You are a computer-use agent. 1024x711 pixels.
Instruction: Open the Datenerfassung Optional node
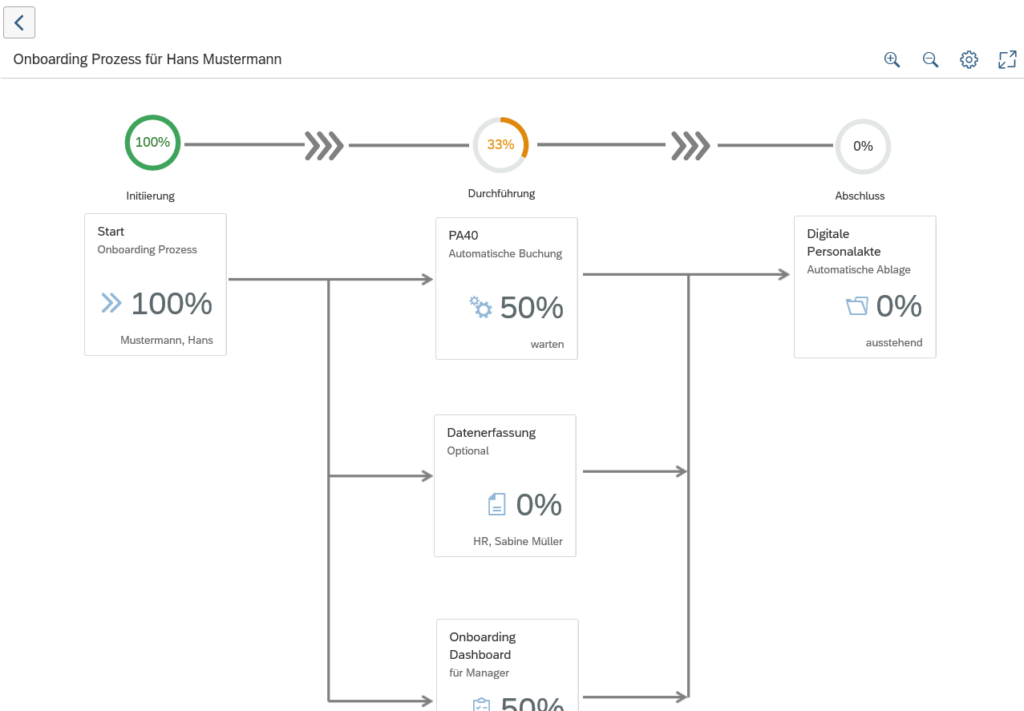504,485
